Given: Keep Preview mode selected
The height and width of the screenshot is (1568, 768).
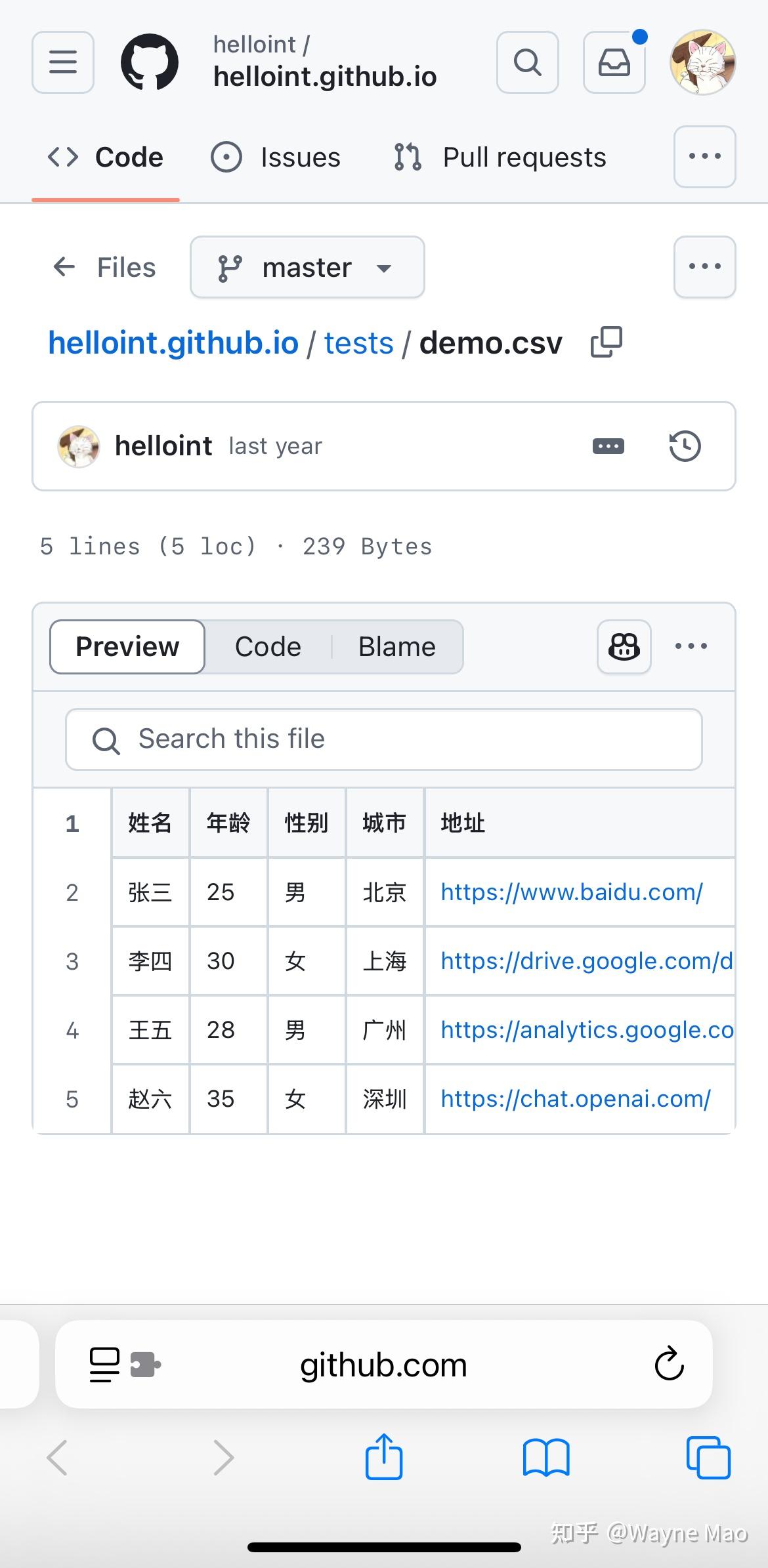Looking at the screenshot, I should tap(127, 646).
